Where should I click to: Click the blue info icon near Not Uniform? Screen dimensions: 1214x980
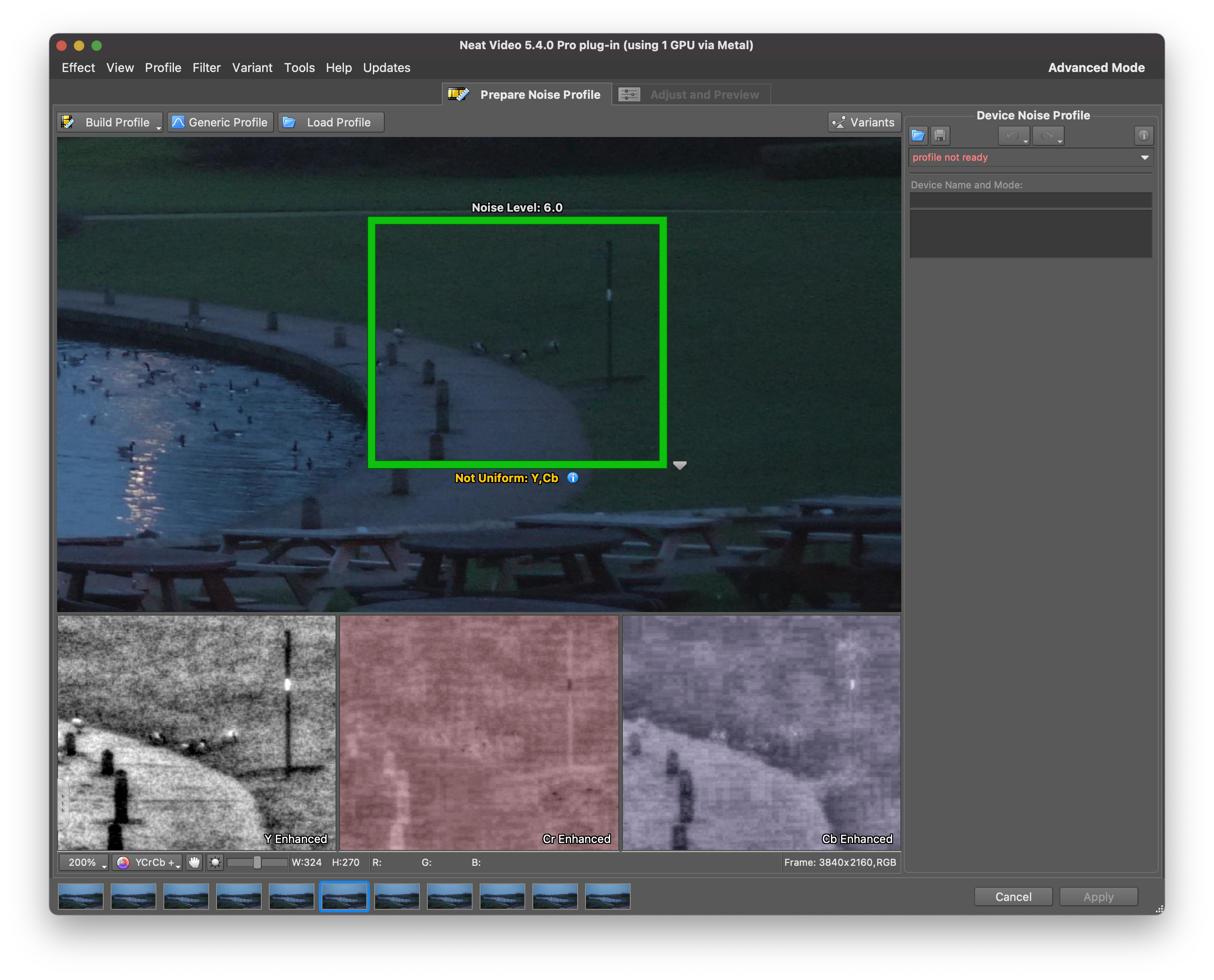573,478
